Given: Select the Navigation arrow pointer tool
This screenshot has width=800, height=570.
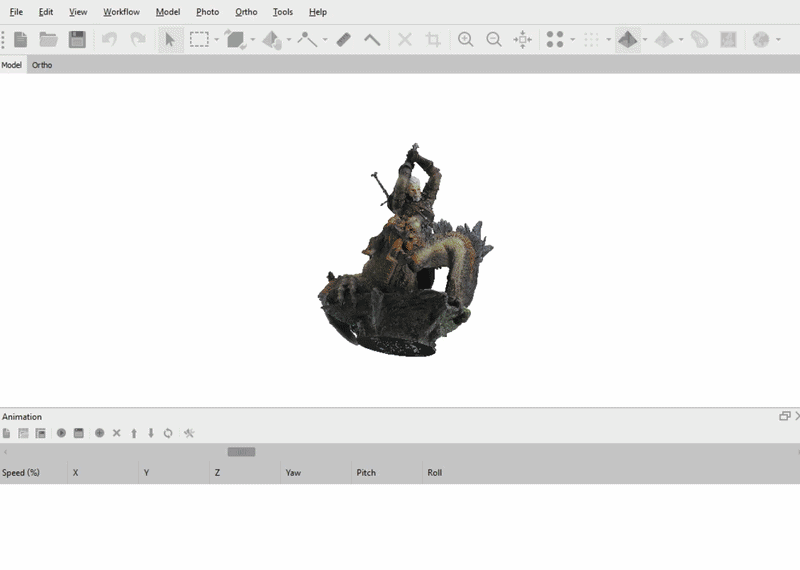Looking at the screenshot, I should (170, 39).
